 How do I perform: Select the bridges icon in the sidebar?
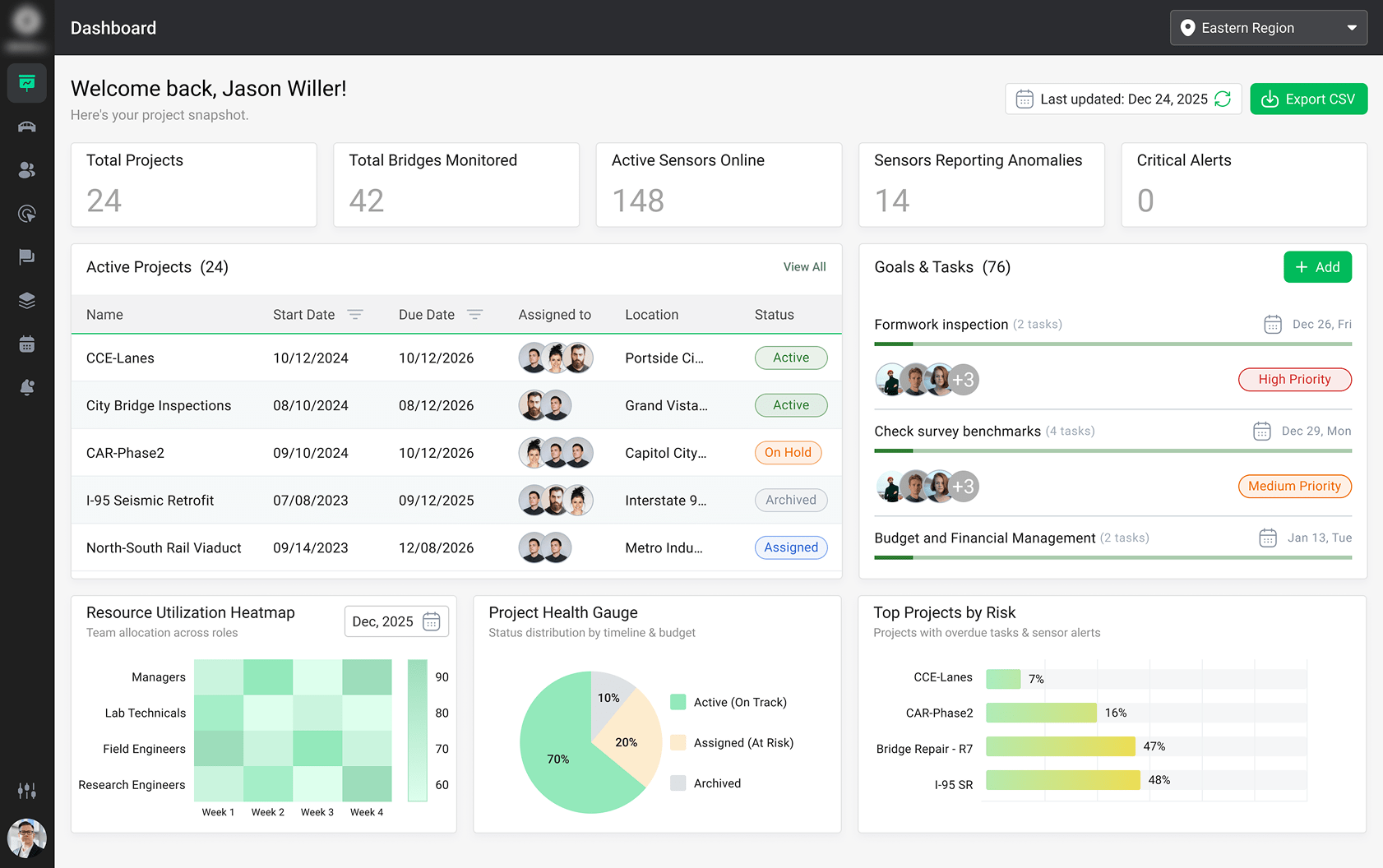[x=26, y=127]
